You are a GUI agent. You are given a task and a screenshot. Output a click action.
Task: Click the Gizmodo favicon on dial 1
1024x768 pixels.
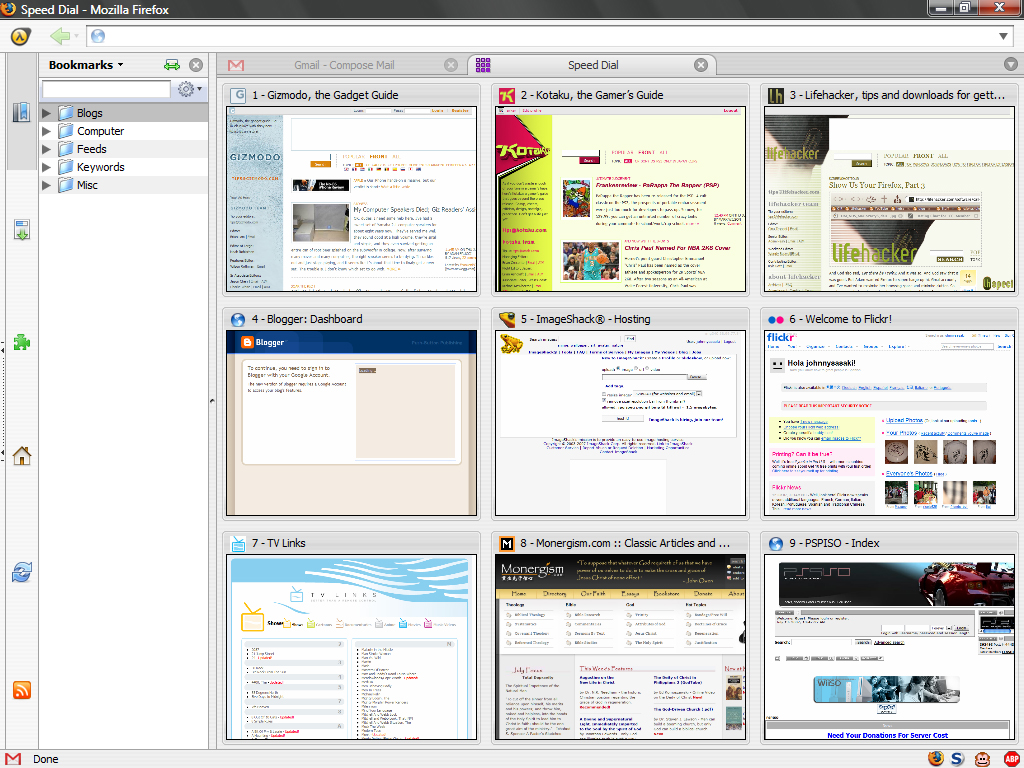pyautogui.click(x=238, y=95)
